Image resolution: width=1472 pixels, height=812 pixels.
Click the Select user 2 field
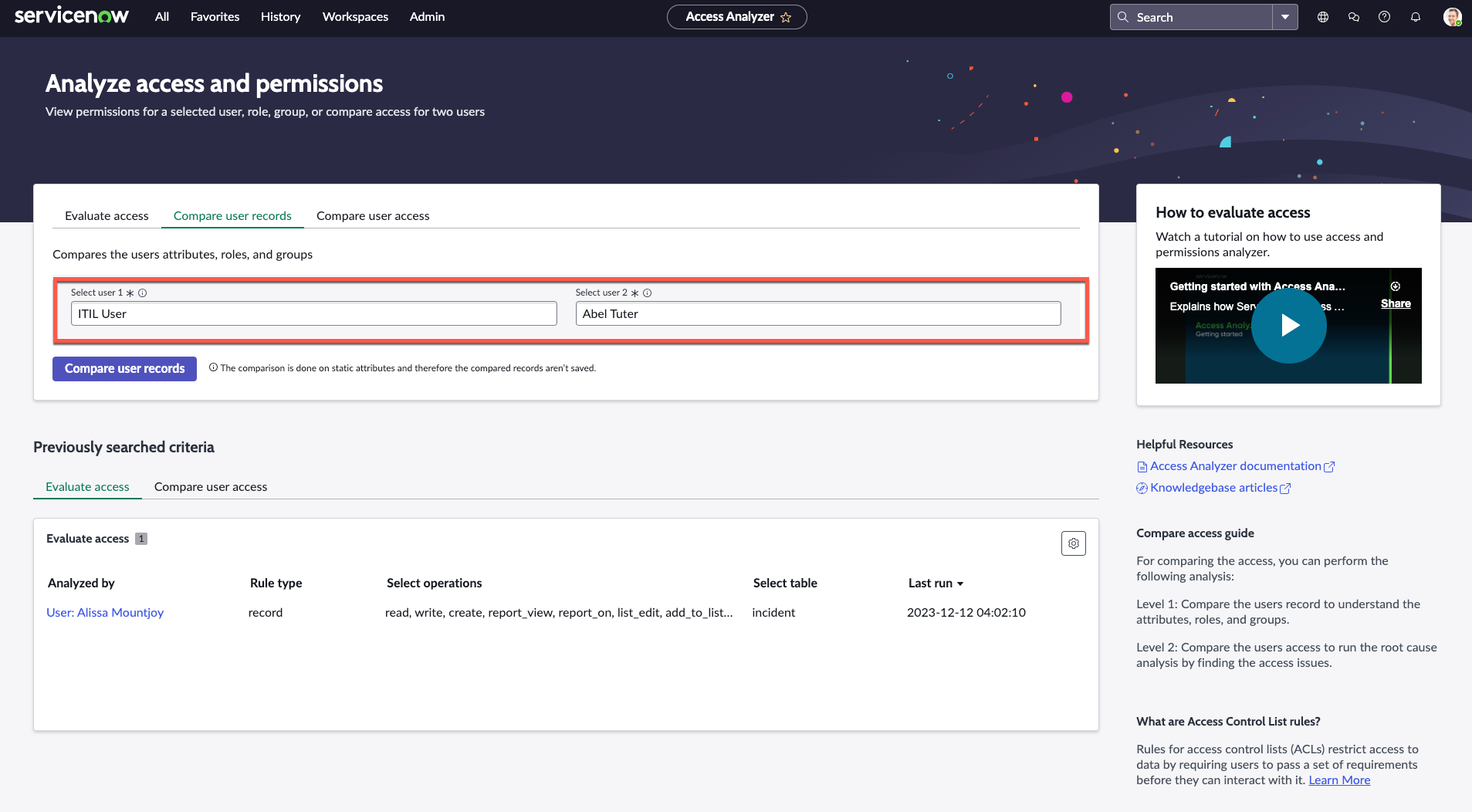pos(818,313)
